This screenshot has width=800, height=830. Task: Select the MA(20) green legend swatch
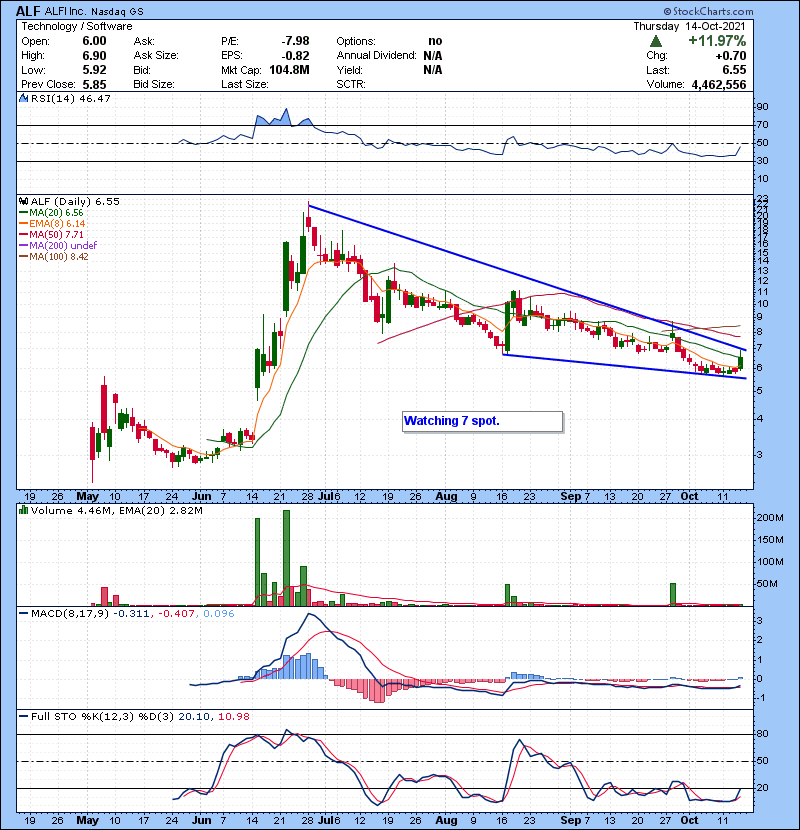[x=24, y=214]
